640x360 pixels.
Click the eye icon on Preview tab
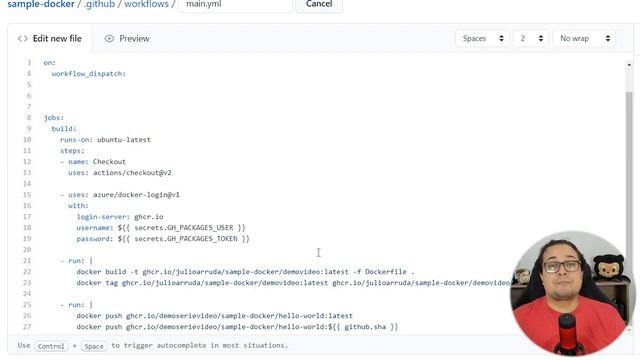coord(109,38)
